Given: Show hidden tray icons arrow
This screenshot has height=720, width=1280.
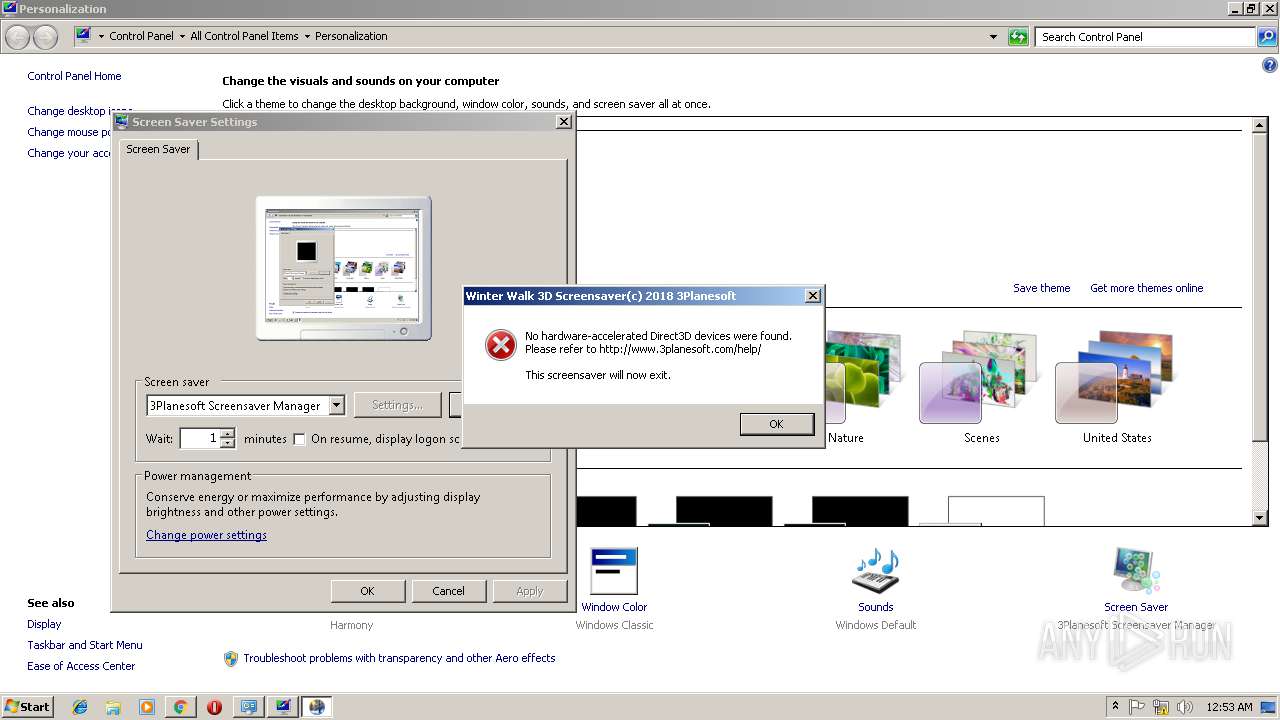Looking at the screenshot, I should click(1115, 706).
